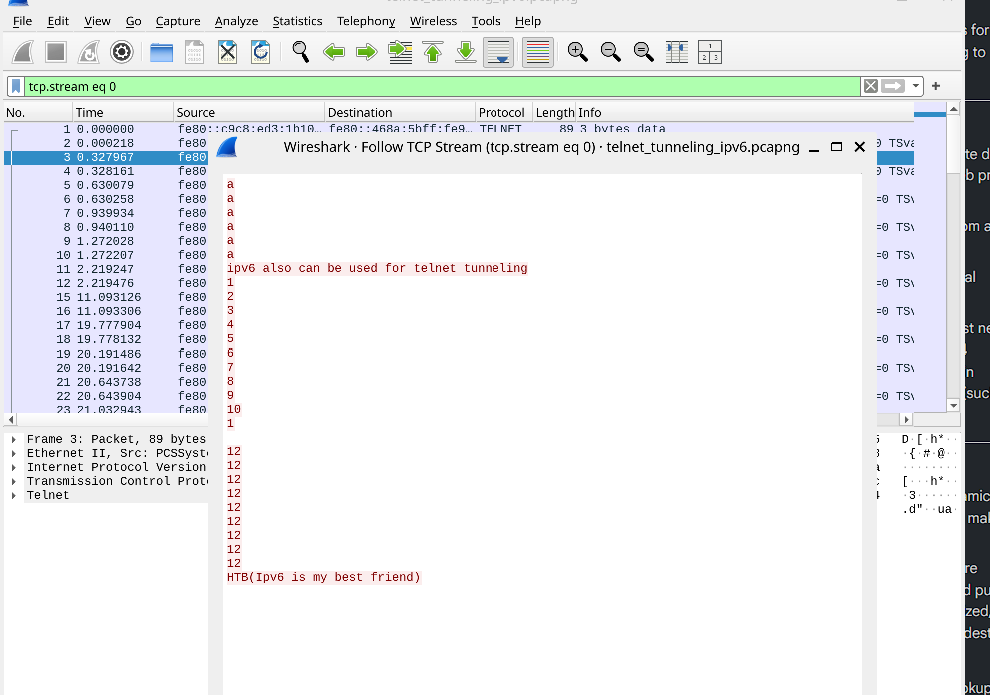
Task: Stop capturing packets with square icon
Action: [x=56, y=52]
